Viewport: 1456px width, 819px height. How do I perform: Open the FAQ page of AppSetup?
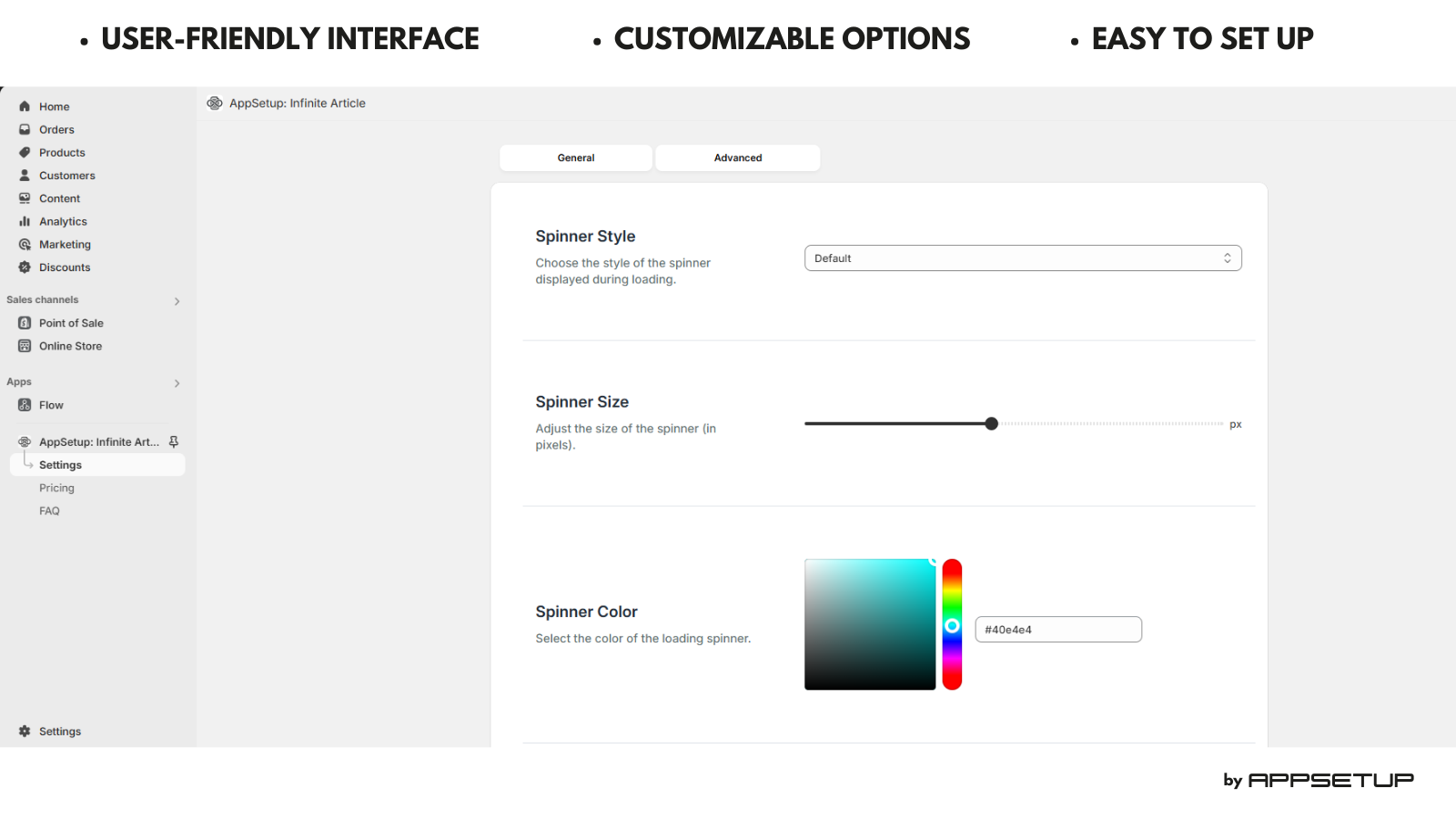click(x=49, y=511)
